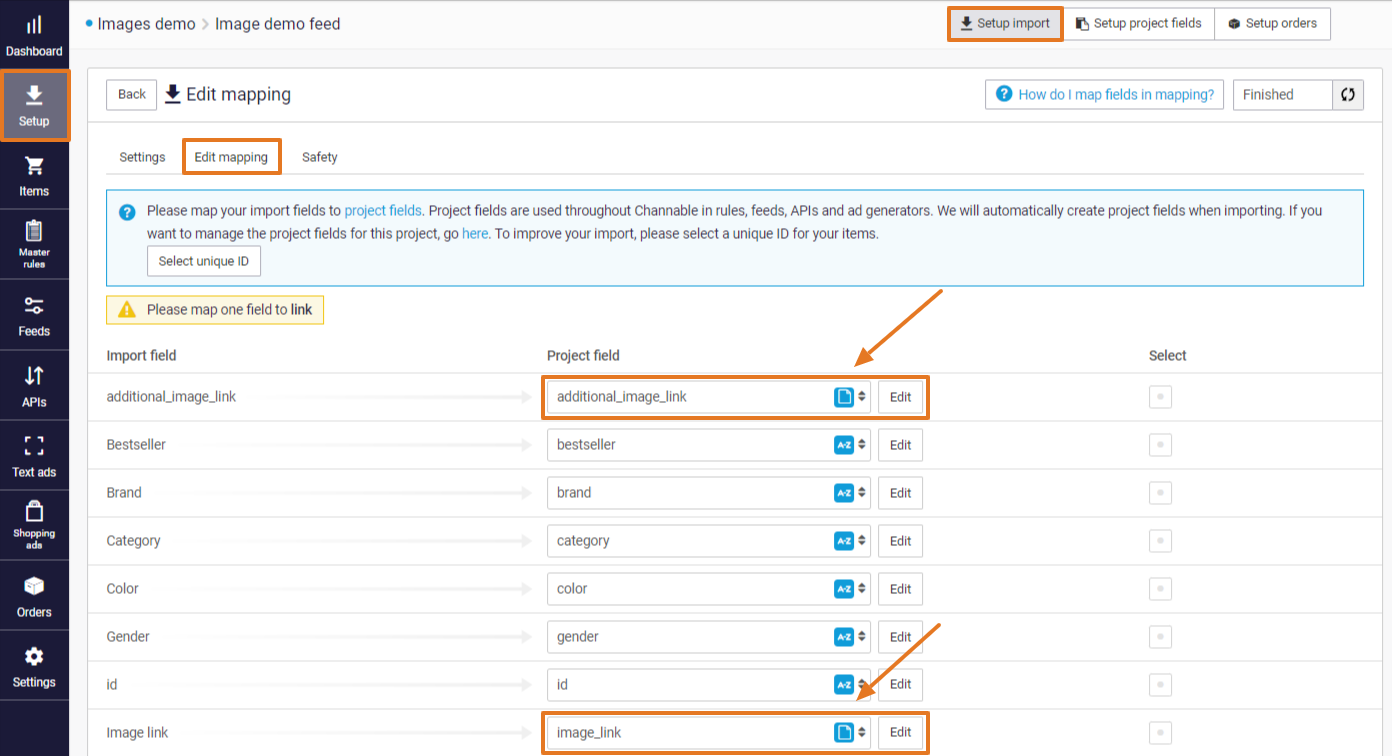The width and height of the screenshot is (1392, 756).
Task: Open the APIs sidebar panel
Action: (34, 384)
